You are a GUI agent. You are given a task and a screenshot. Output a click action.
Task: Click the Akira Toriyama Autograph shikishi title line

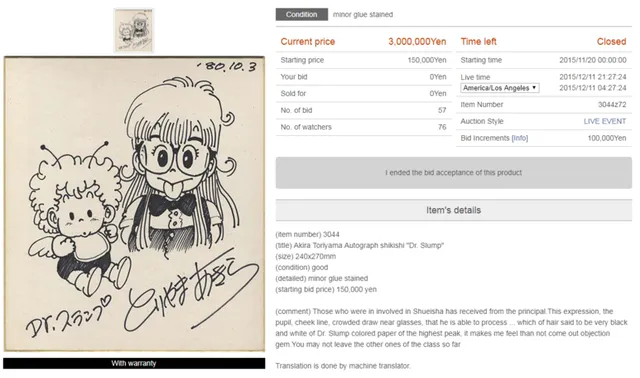(360, 245)
